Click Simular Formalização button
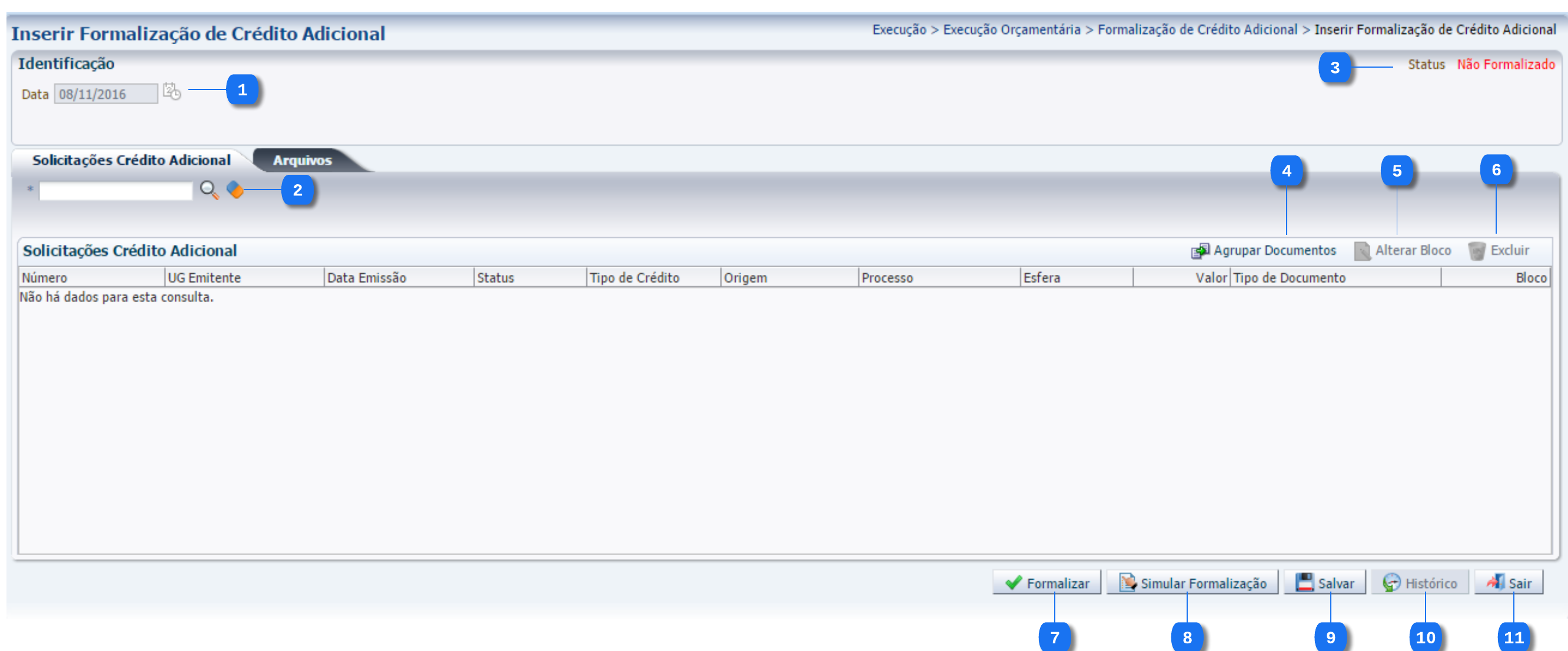The image size is (1568, 651). [x=1192, y=583]
